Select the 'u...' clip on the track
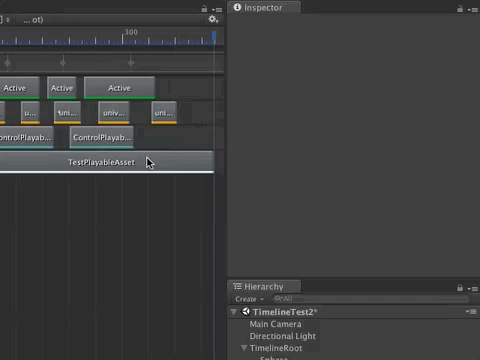 point(30,113)
